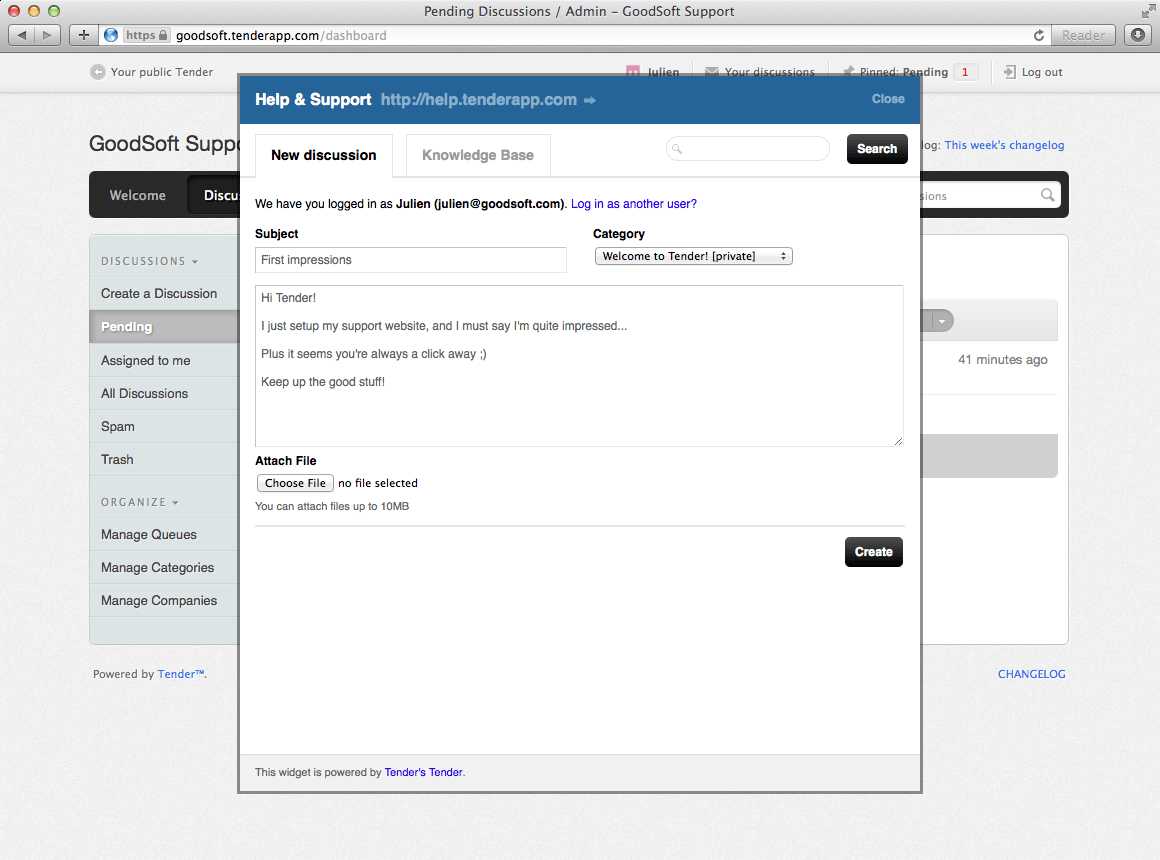Open Assigned to me in sidebar

pyautogui.click(x=146, y=360)
